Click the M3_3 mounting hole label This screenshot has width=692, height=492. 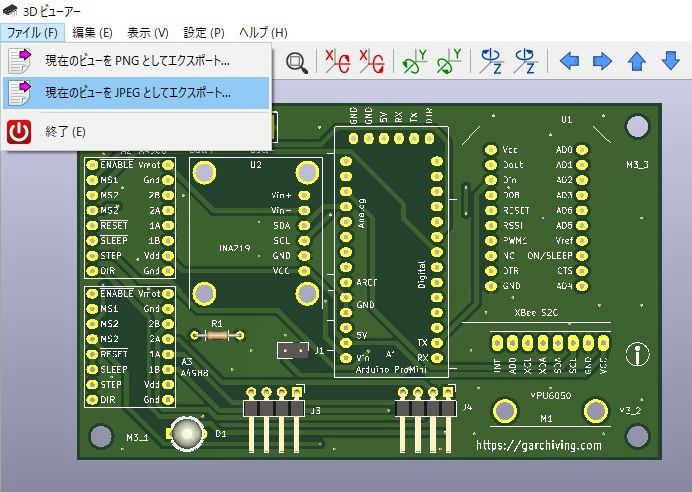pyautogui.click(x=637, y=165)
